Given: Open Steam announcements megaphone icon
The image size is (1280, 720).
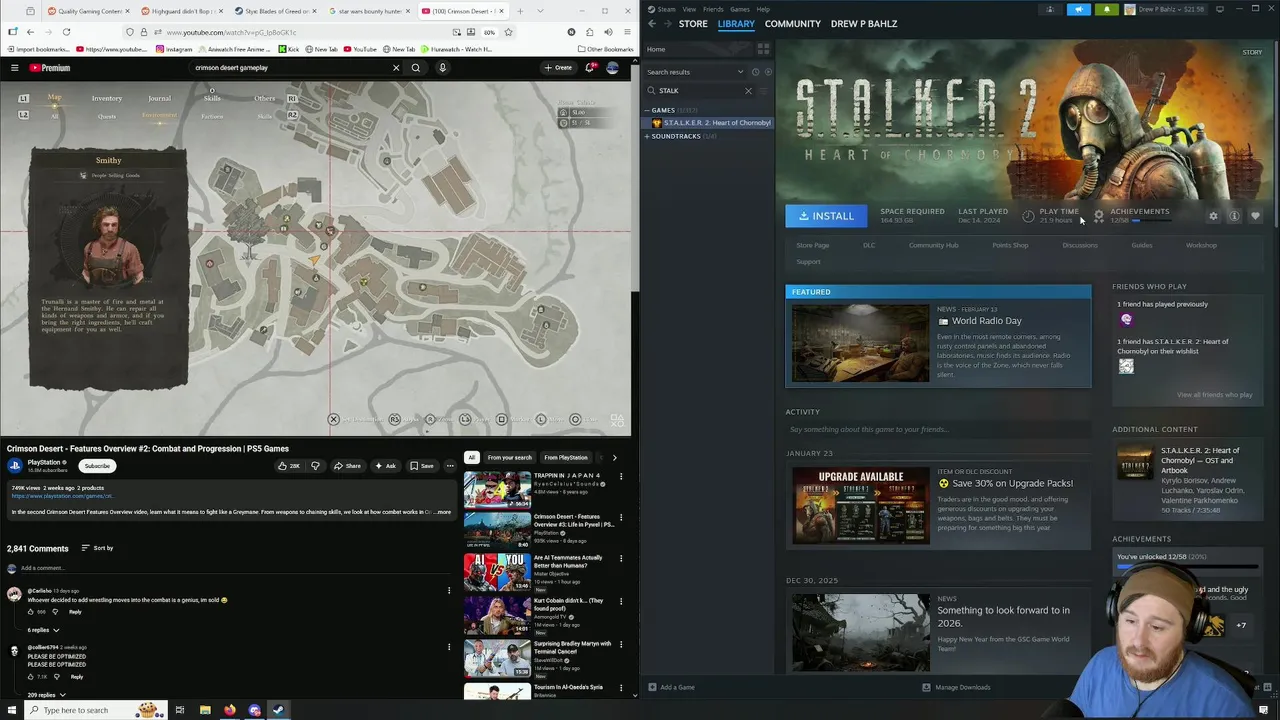Looking at the screenshot, I should click(x=1079, y=9).
